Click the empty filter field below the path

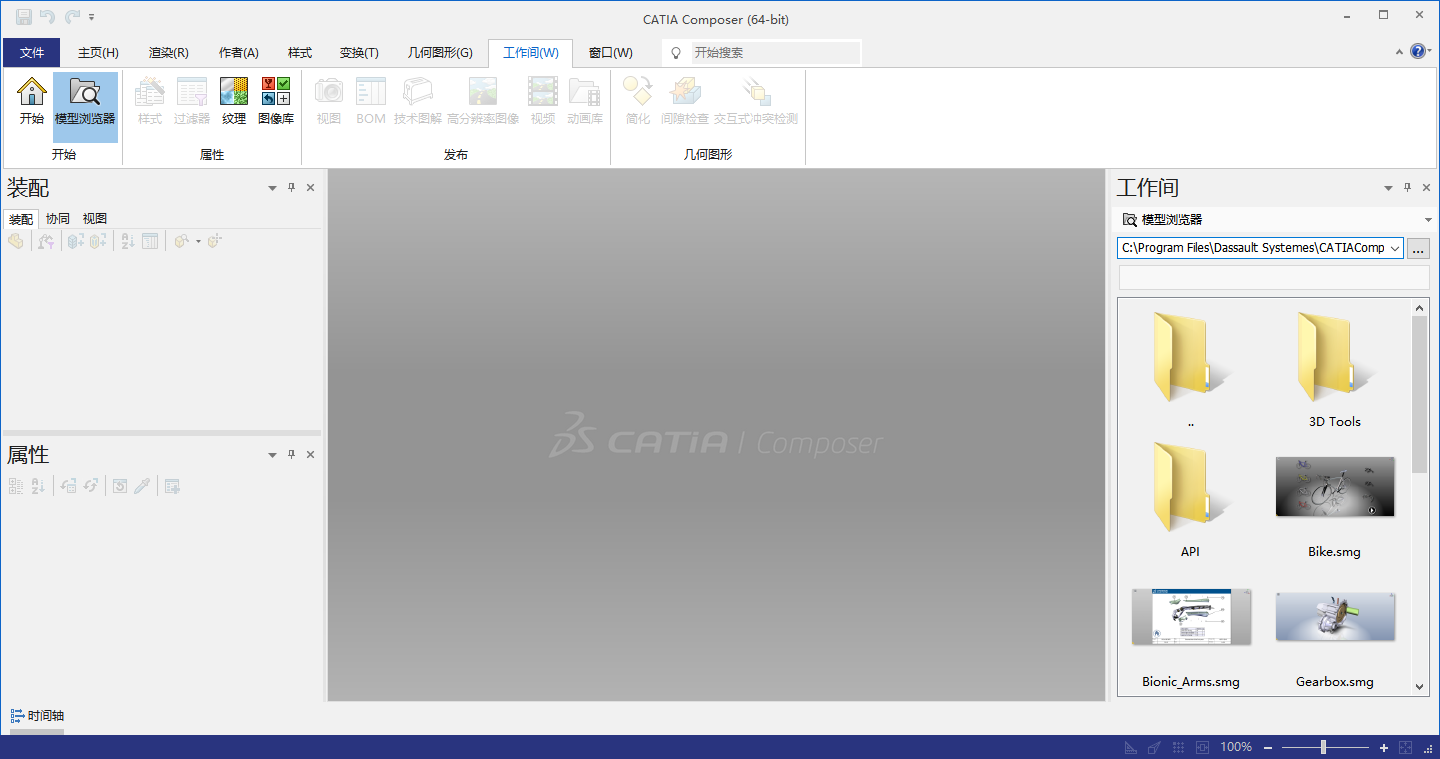click(x=1274, y=278)
